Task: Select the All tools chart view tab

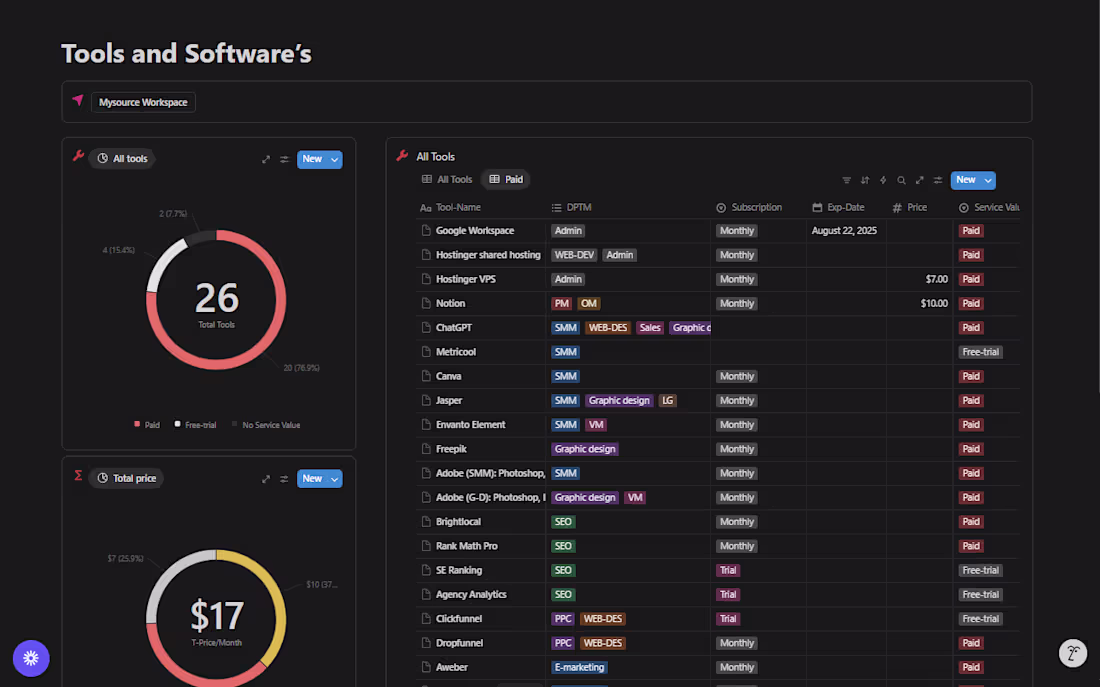Action: [x=123, y=159]
